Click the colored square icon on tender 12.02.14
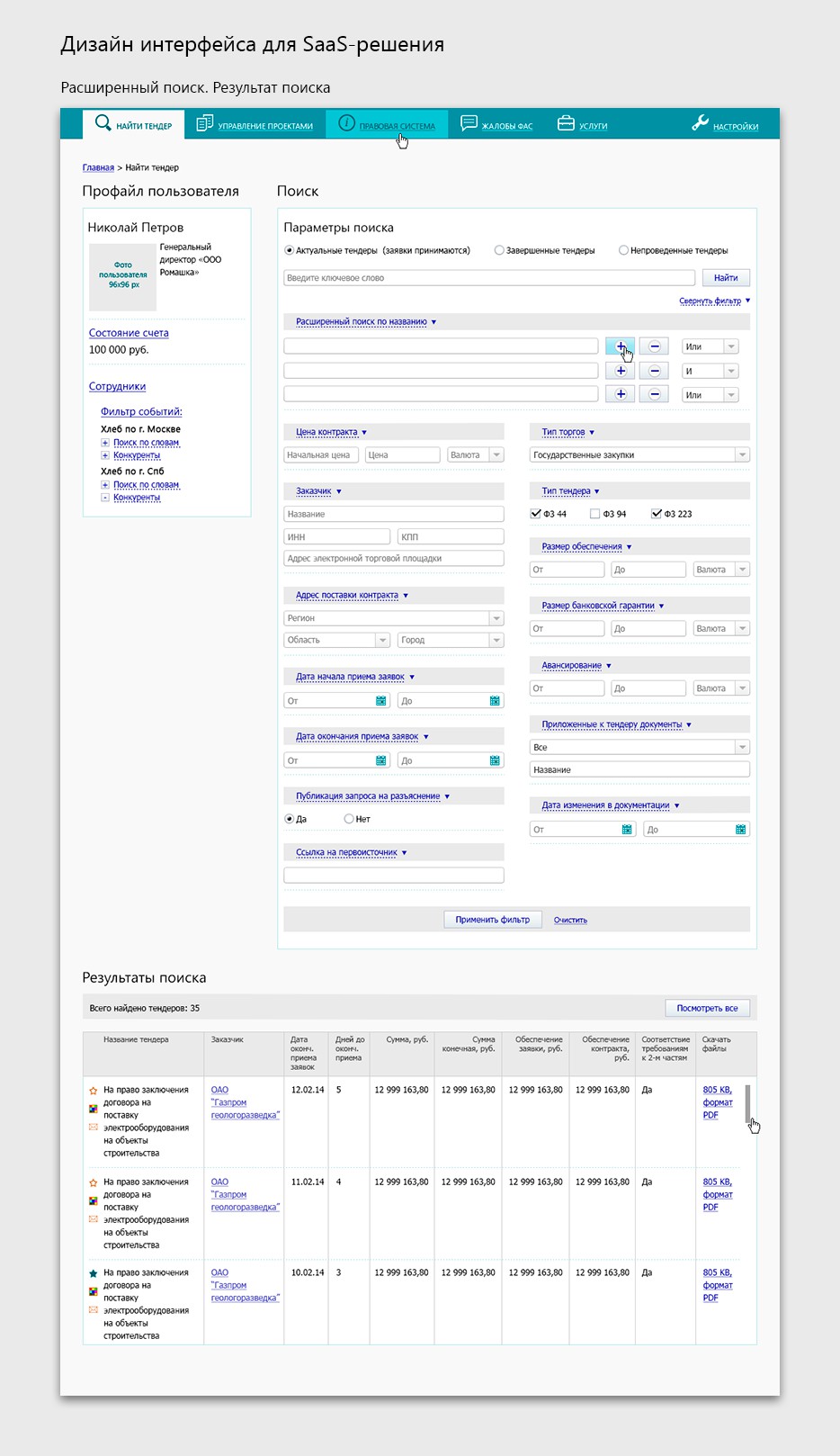This screenshot has height=1456, width=840. [94, 1109]
